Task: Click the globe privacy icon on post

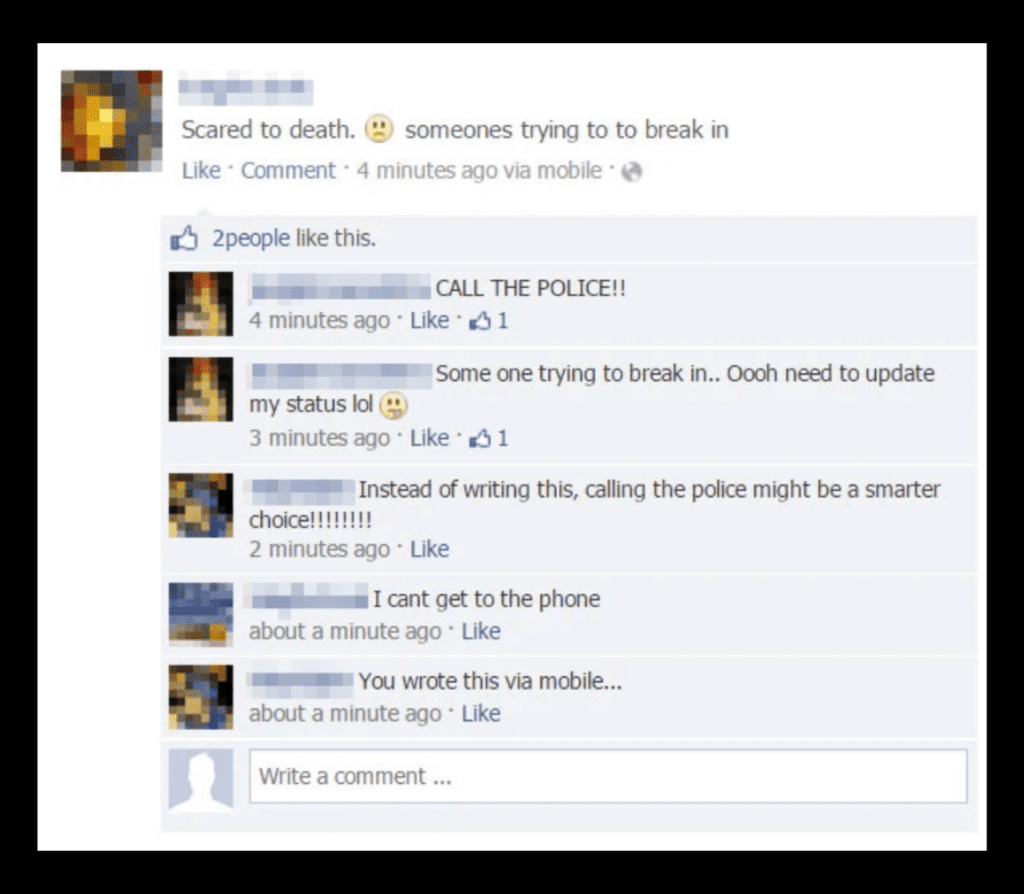Action: (x=631, y=172)
